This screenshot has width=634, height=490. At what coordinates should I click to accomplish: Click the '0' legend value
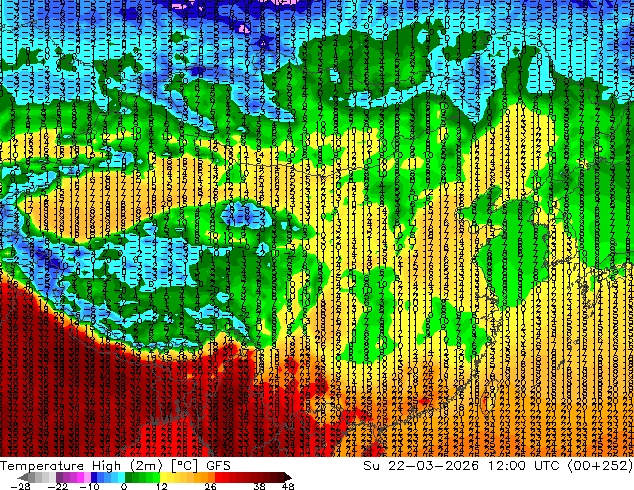click(124, 486)
